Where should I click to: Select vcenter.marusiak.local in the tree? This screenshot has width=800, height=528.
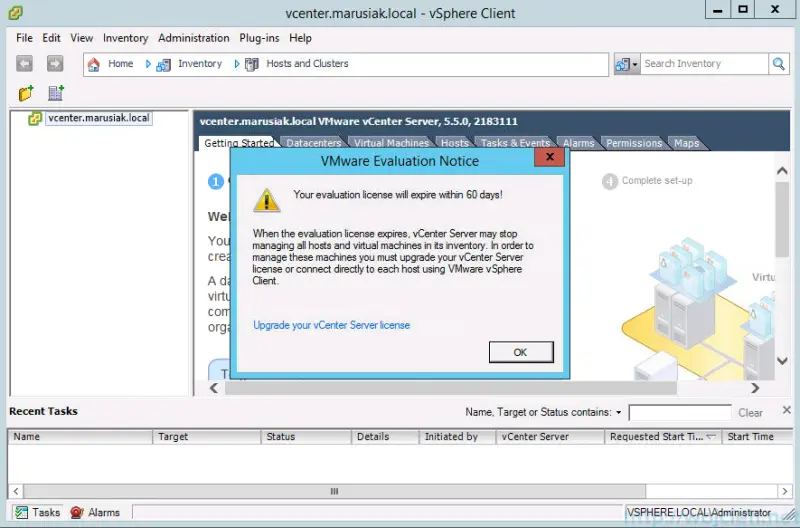99,118
